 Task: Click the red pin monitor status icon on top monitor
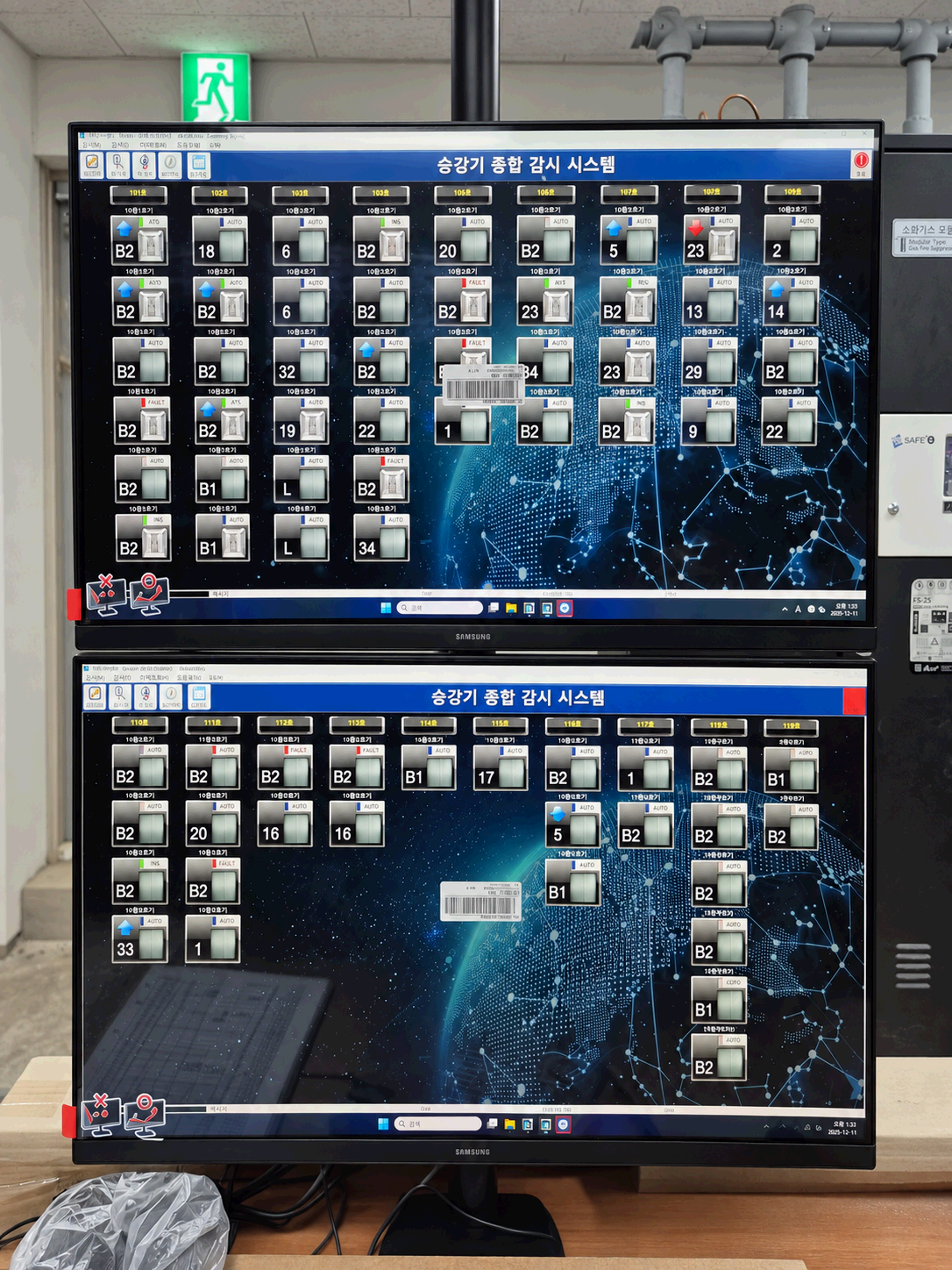[x=149, y=592]
